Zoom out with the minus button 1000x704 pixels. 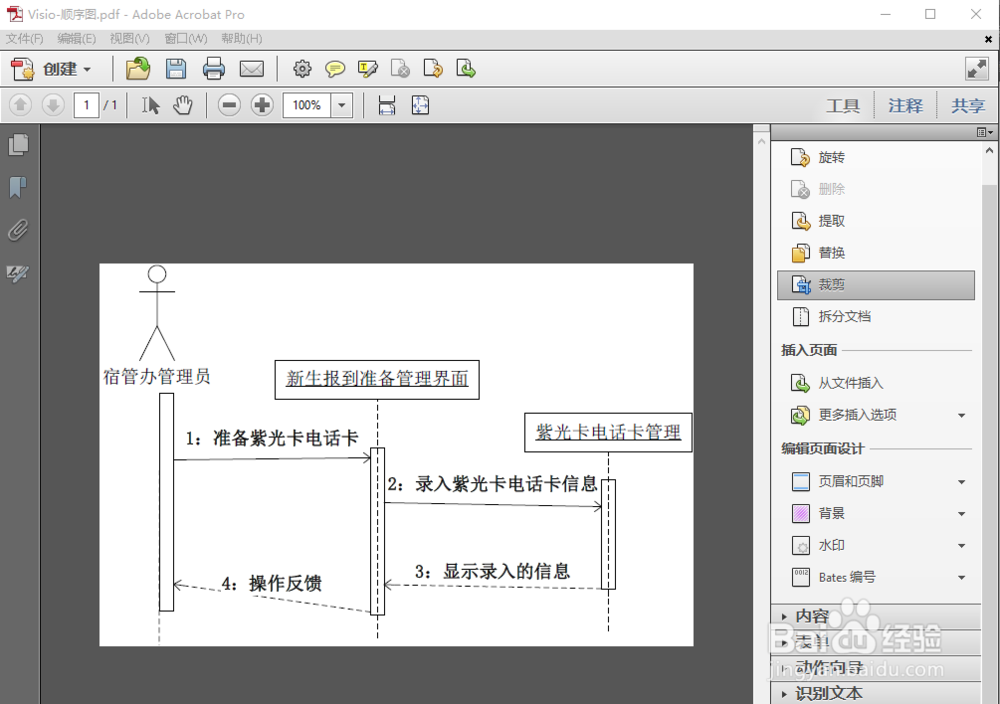coord(229,105)
